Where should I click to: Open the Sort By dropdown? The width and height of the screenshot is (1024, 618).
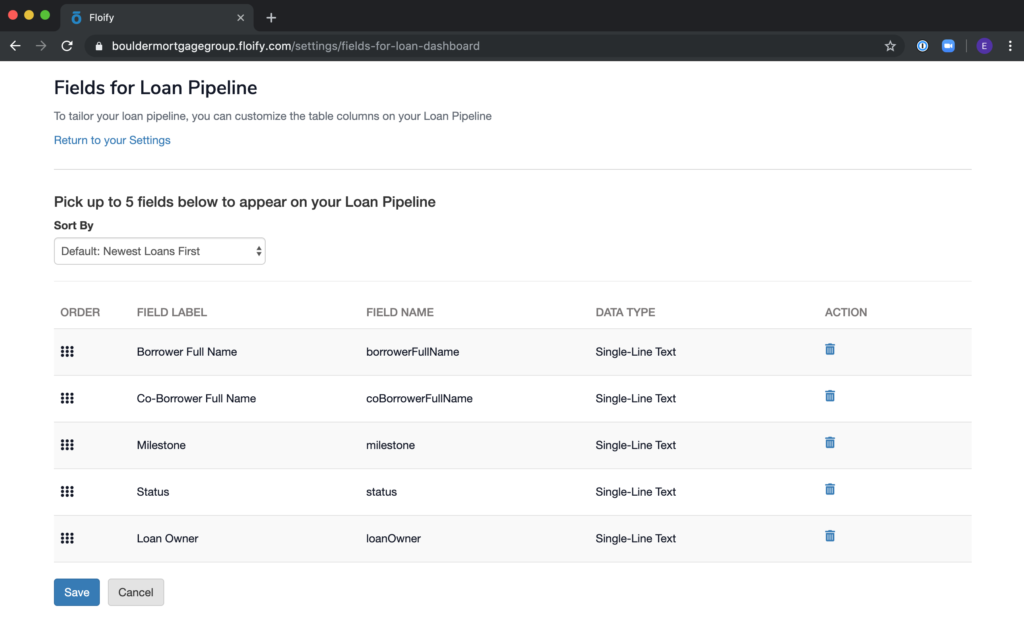[x=159, y=251]
